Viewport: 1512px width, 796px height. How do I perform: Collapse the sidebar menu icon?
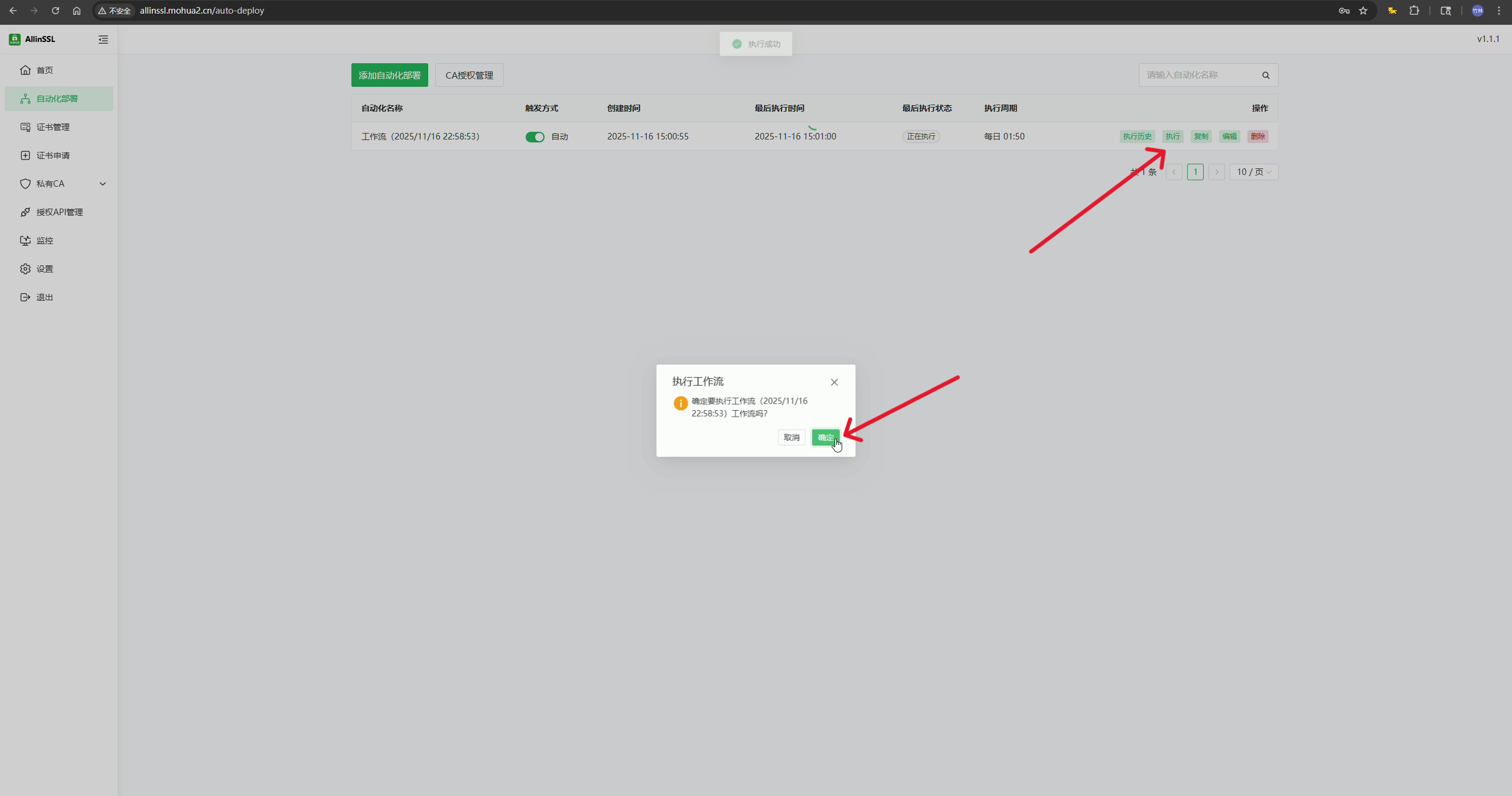click(x=103, y=40)
